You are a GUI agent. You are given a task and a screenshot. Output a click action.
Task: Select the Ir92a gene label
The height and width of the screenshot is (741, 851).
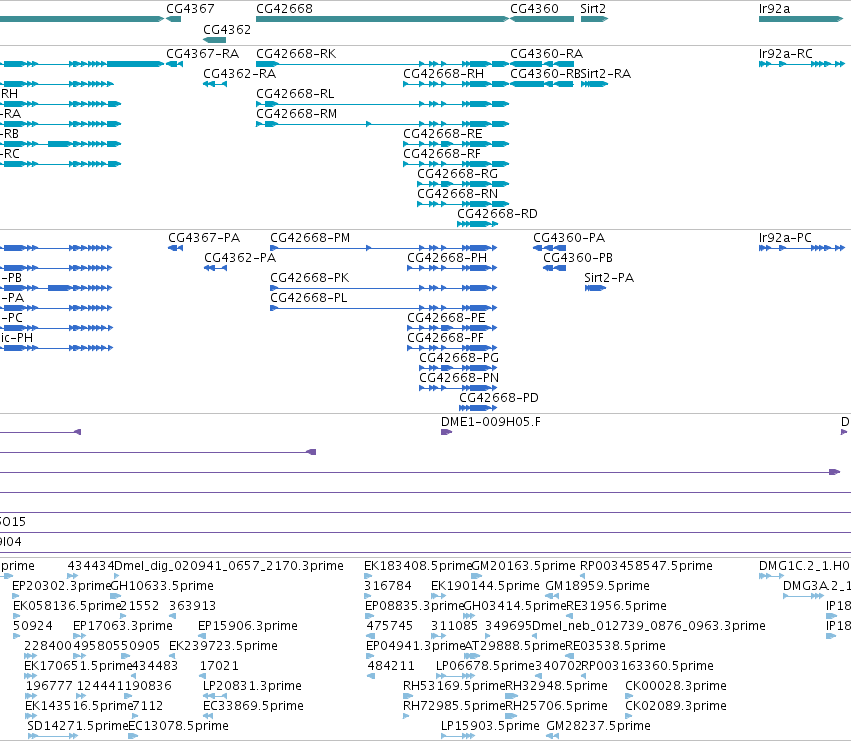coord(774,9)
